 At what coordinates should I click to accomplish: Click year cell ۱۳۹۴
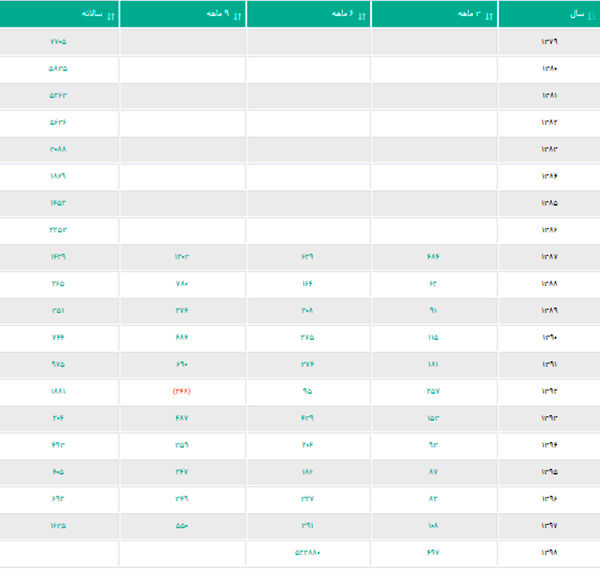(x=549, y=445)
